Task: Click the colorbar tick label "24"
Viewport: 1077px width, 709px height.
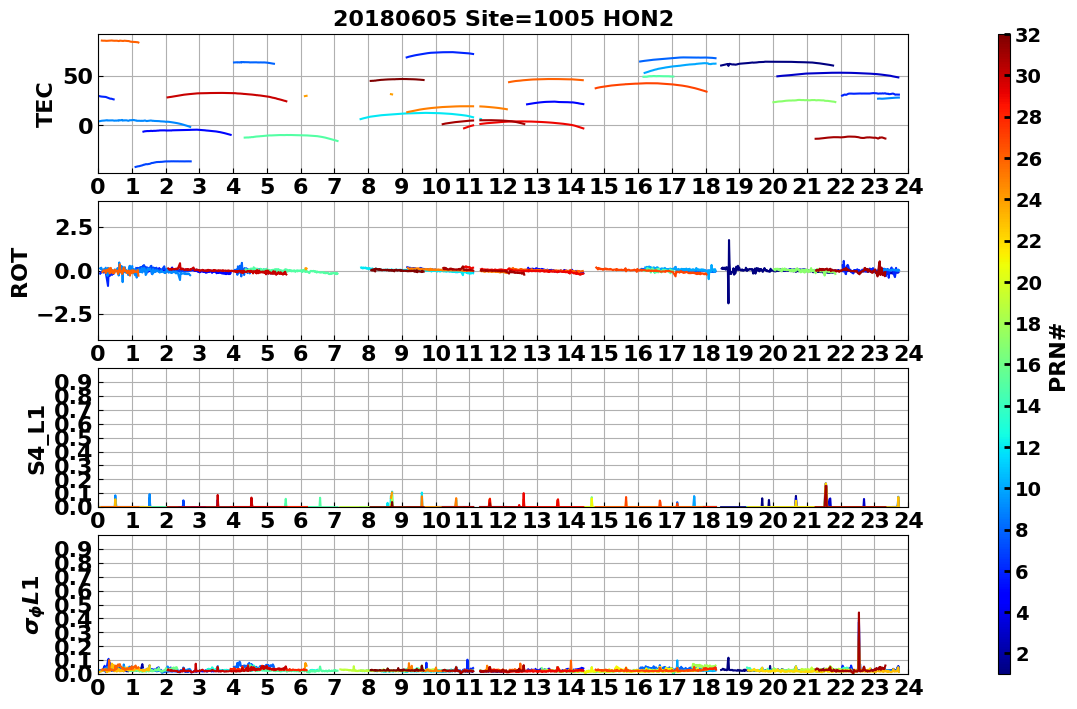Action: coord(1028,200)
